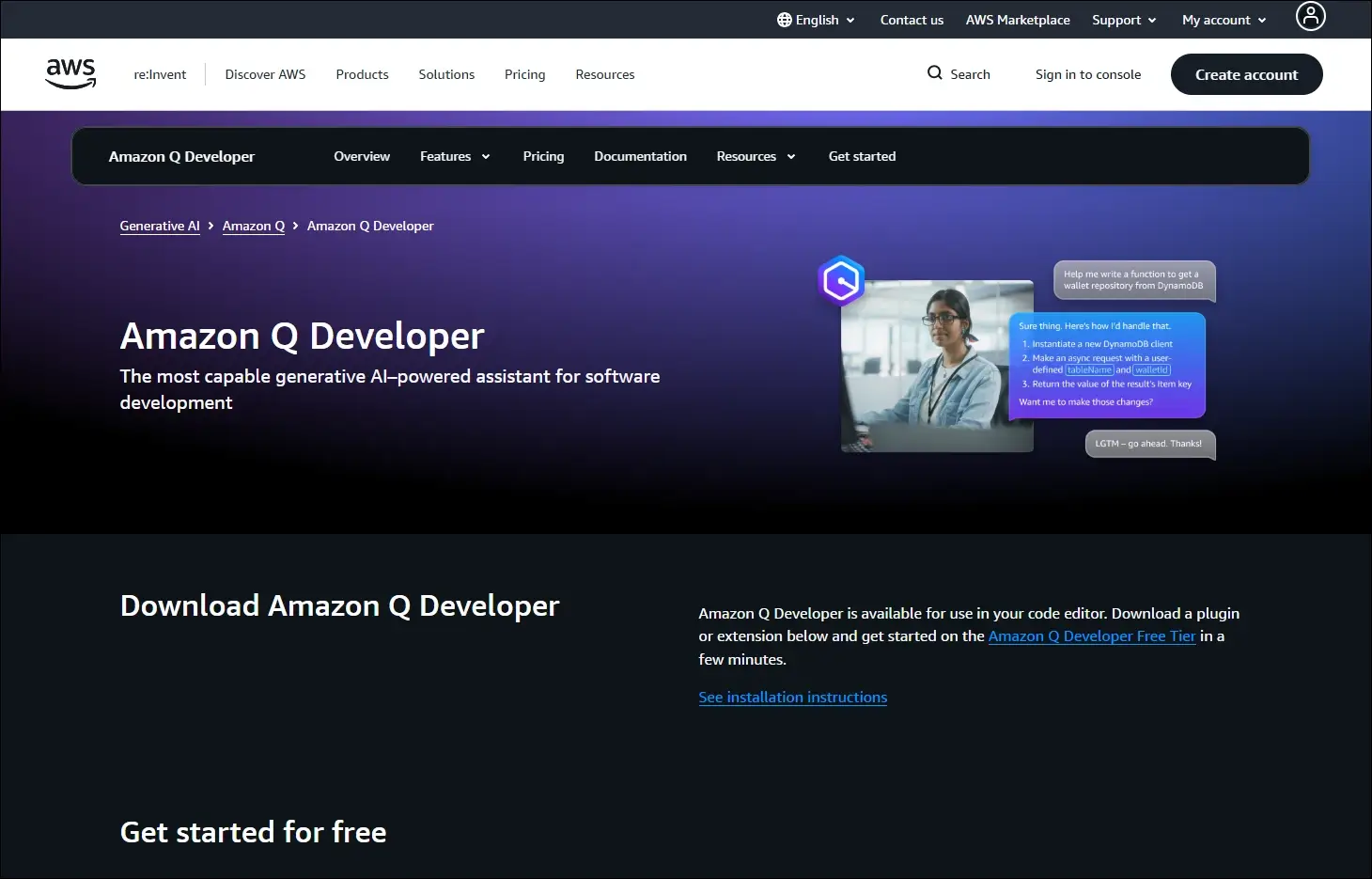Click the Create account button
The image size is (1372, 879).
click(1246, 74)
